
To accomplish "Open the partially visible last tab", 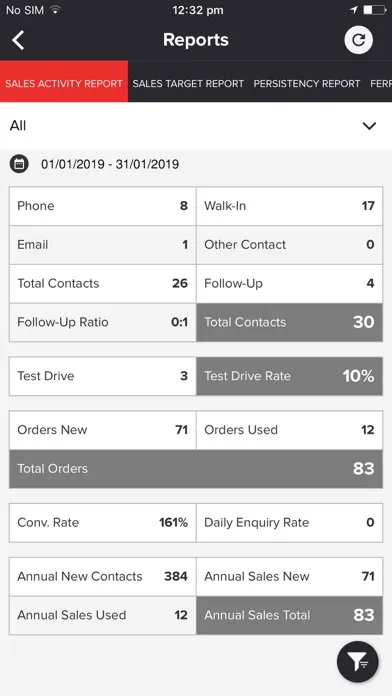I will coord(381,83).
